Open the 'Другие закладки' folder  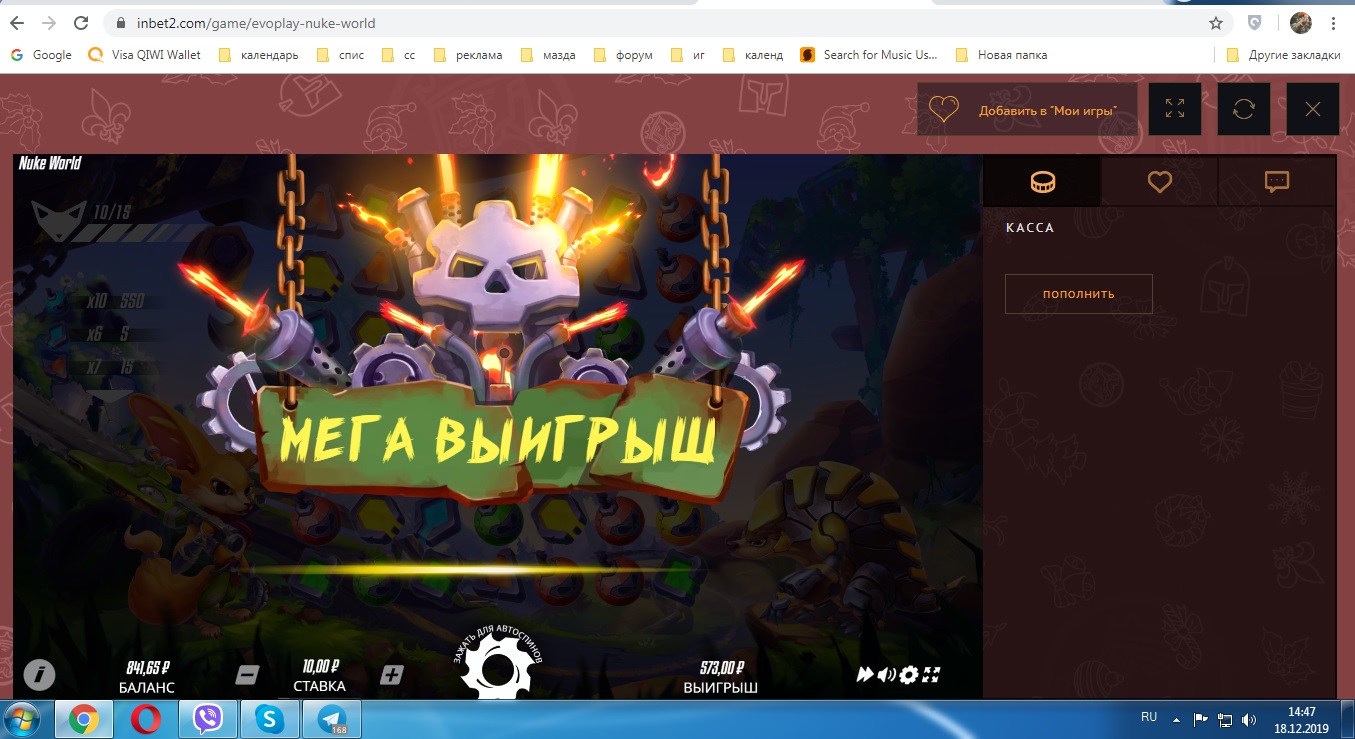[1283, 55]
